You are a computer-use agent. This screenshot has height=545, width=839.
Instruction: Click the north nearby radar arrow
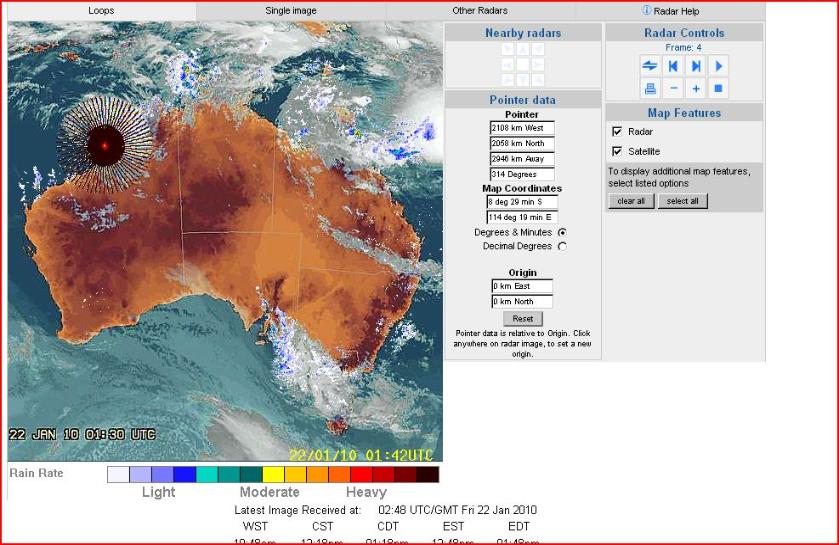click(x=522, y=49)
